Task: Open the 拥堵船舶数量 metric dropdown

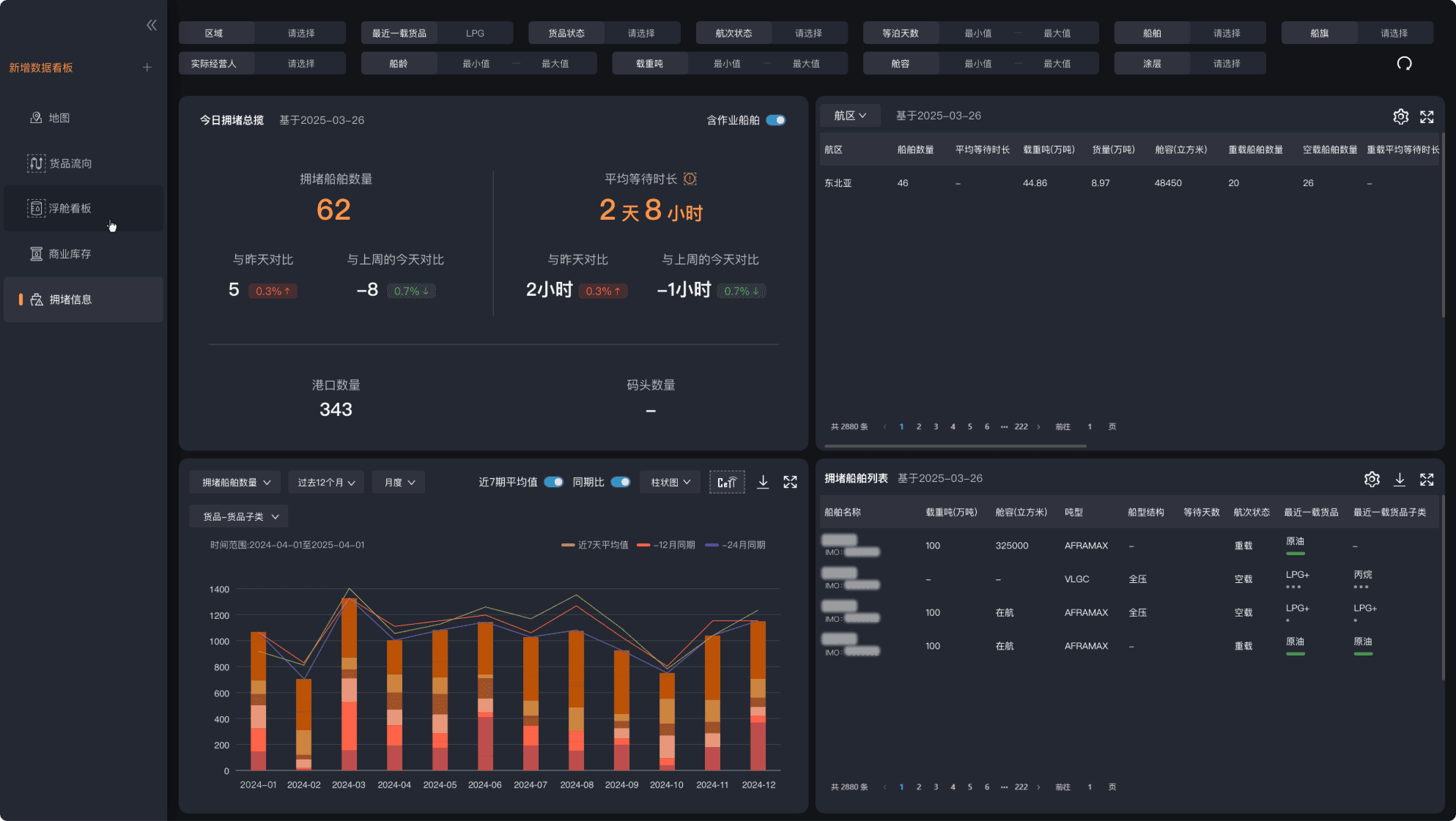Action: [x=236, y=483]
